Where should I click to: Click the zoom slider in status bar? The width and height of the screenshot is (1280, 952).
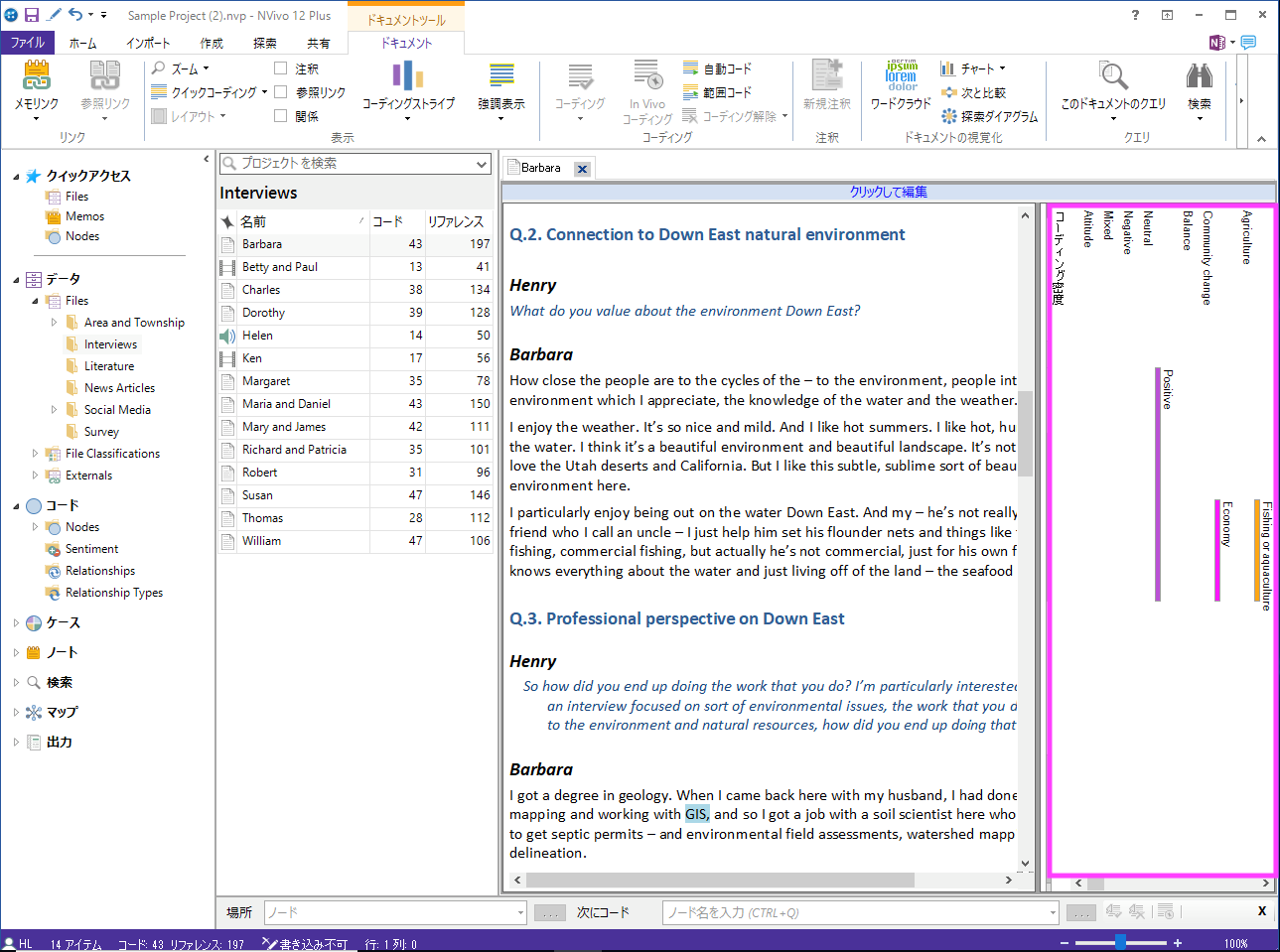1120,942
